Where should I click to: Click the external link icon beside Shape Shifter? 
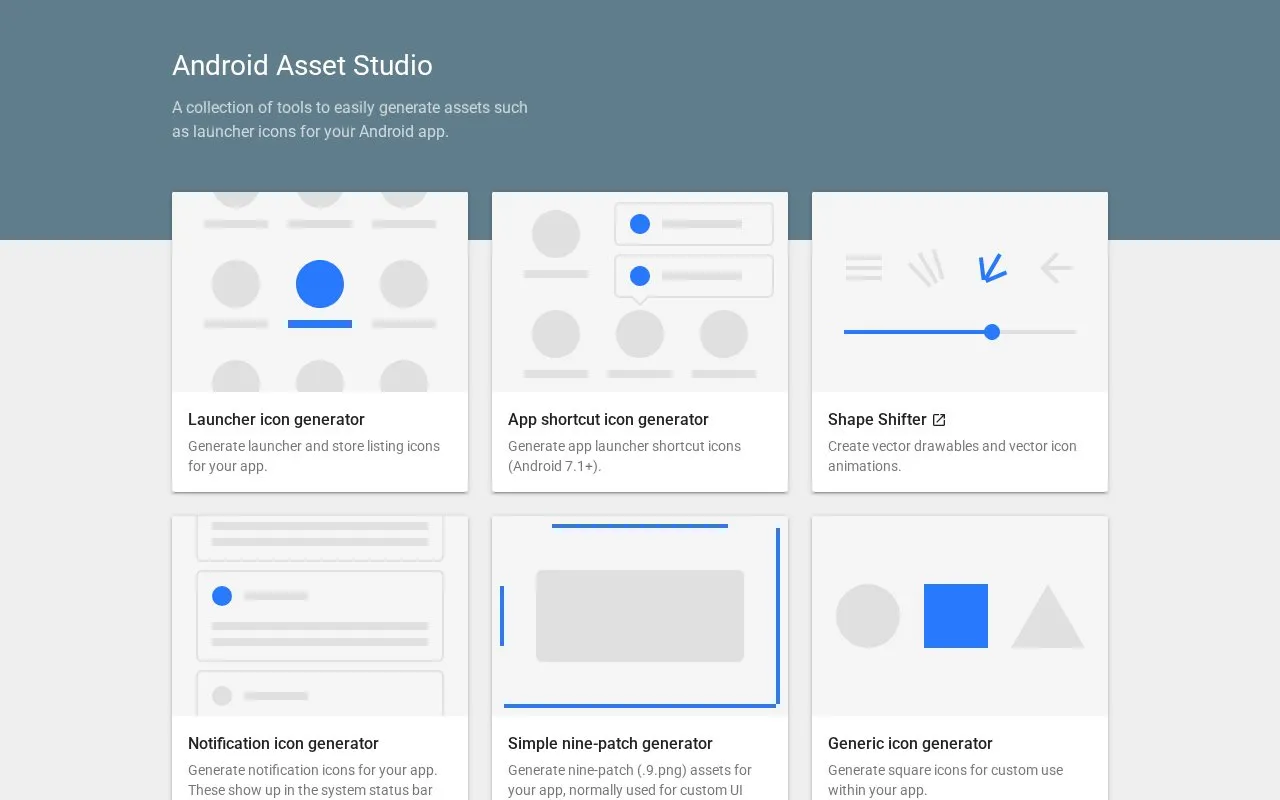coord(939,420)
